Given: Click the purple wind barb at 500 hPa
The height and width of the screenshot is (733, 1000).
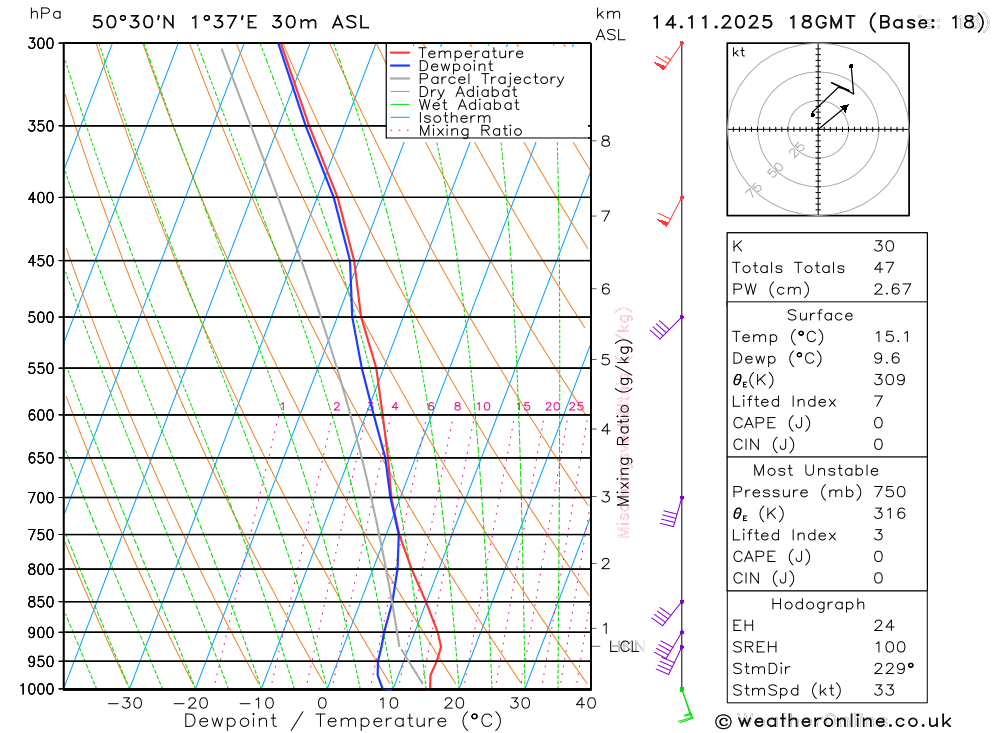Looking at the screenshot, I should [x=666, y=327].
